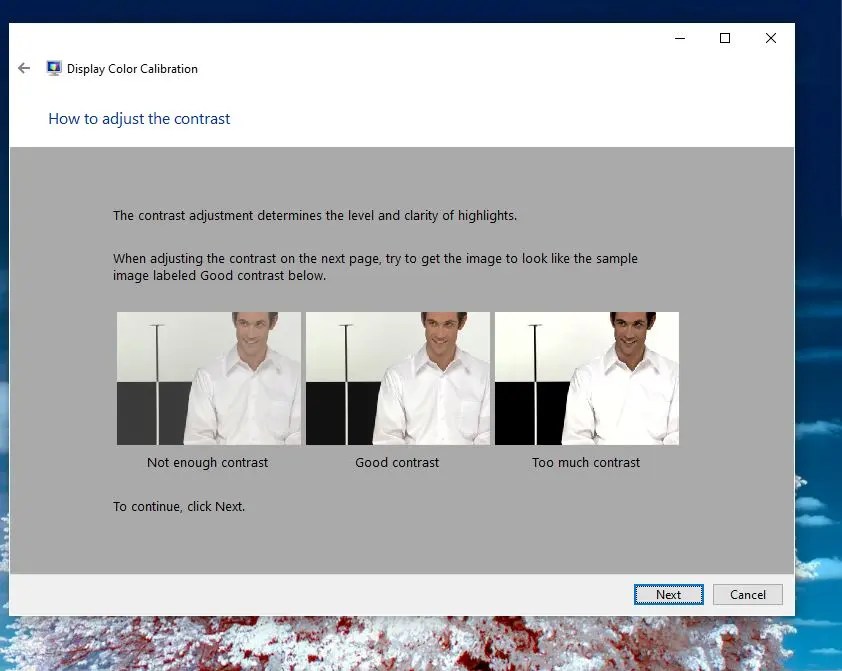Click the 'Too much contrast' label
The height and width of the screenshot is (671, 842).
pos(586,462)
